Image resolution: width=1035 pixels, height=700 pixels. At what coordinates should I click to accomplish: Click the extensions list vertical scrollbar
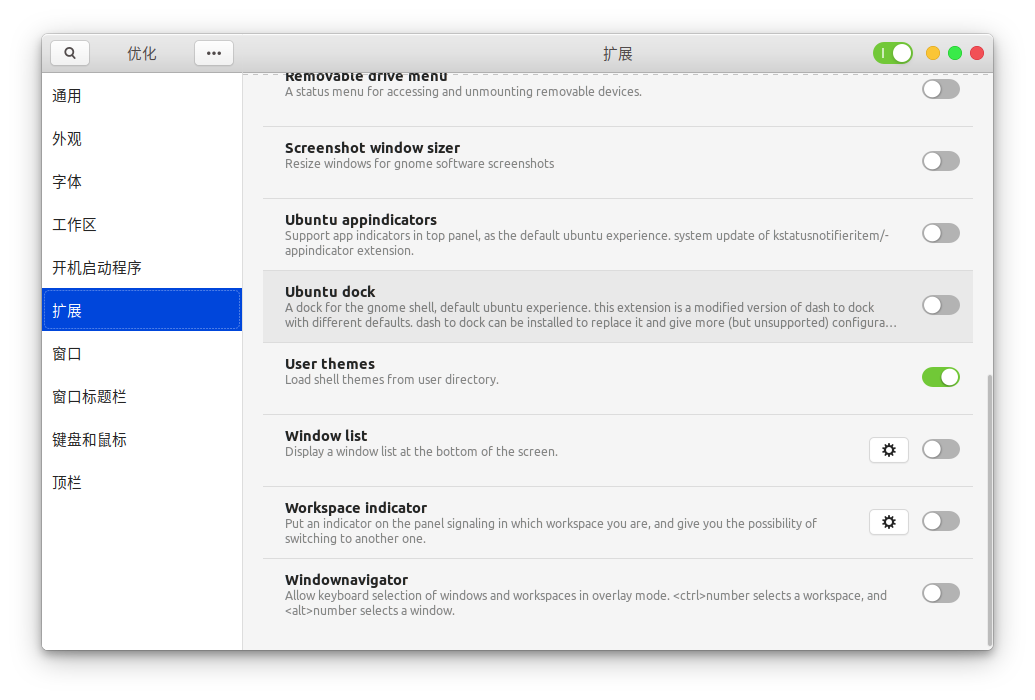point(989,510)
